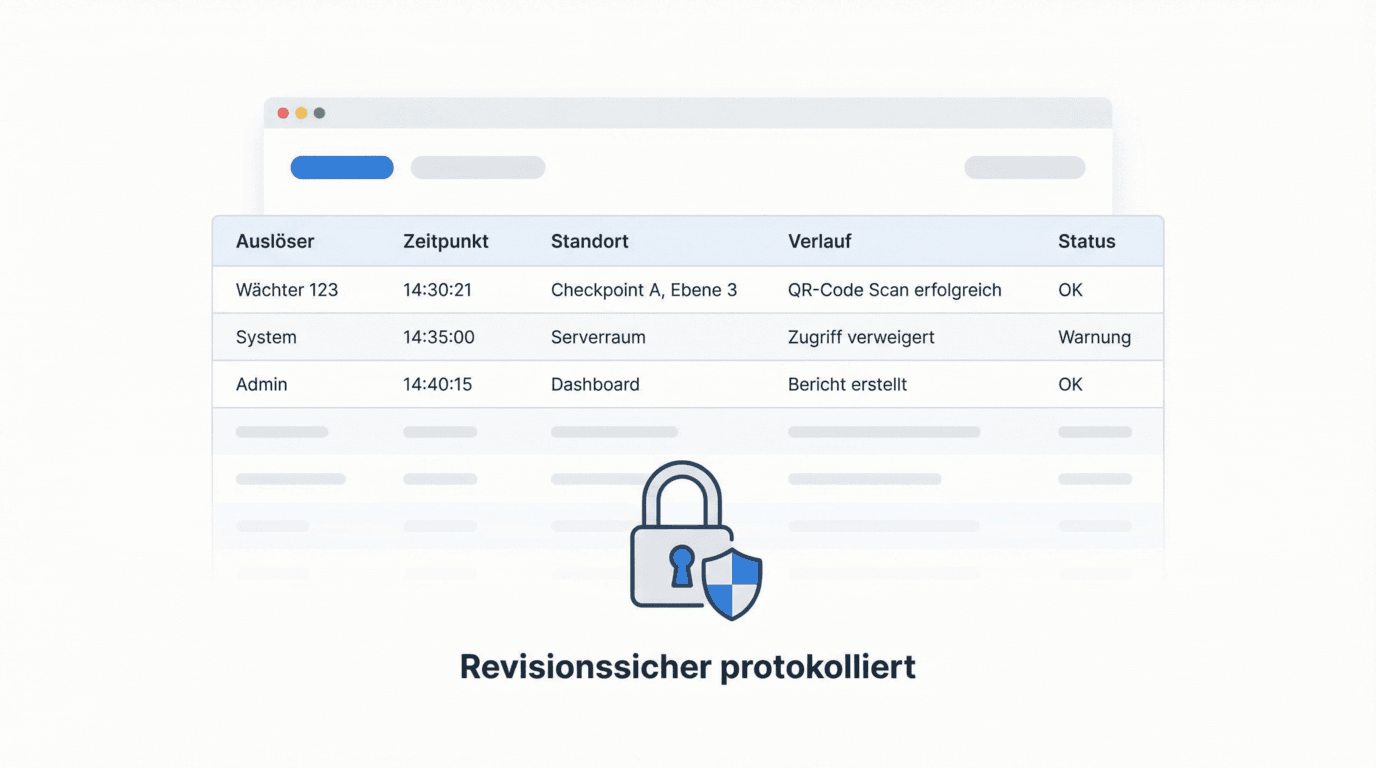Image resolution: width=1376 pixels, height=768 pixels.
Task: Click the Standort column header
Action: (x=590, y=241)
